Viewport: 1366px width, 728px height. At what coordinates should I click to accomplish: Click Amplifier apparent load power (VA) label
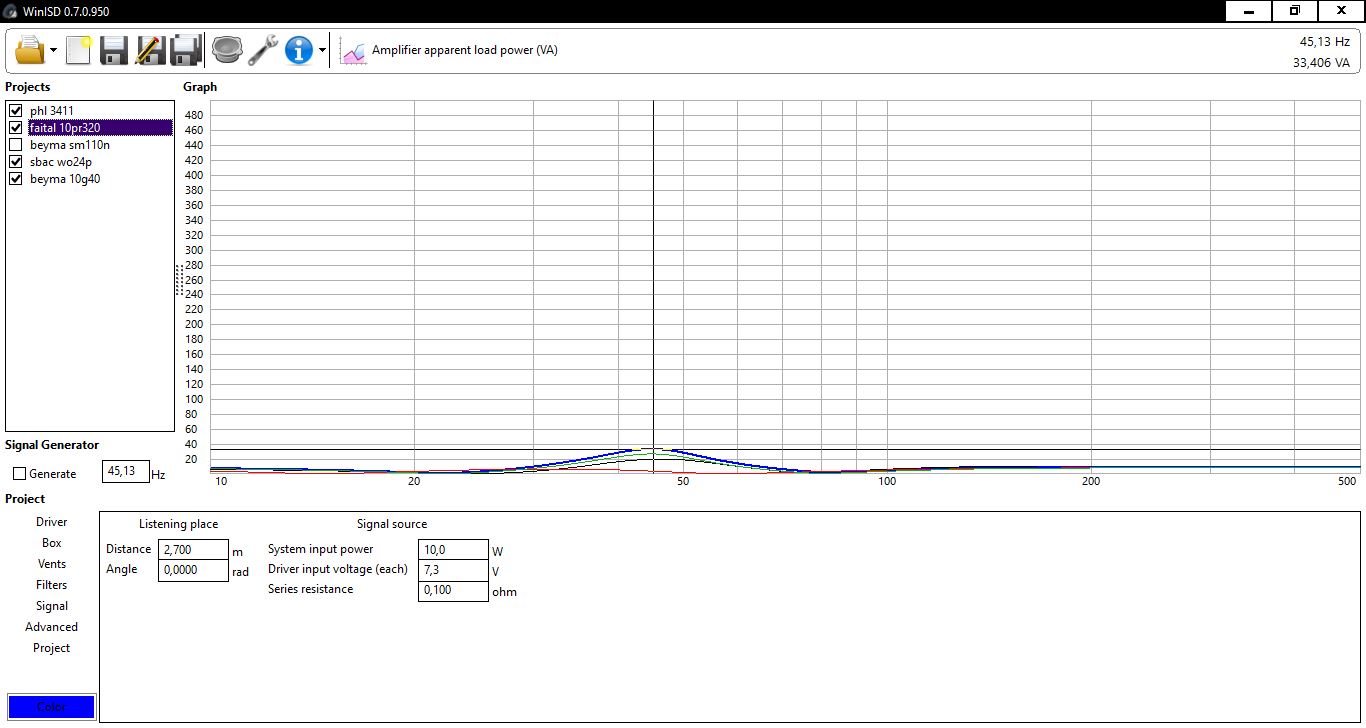pyautogui.click(x=465, y=50)
